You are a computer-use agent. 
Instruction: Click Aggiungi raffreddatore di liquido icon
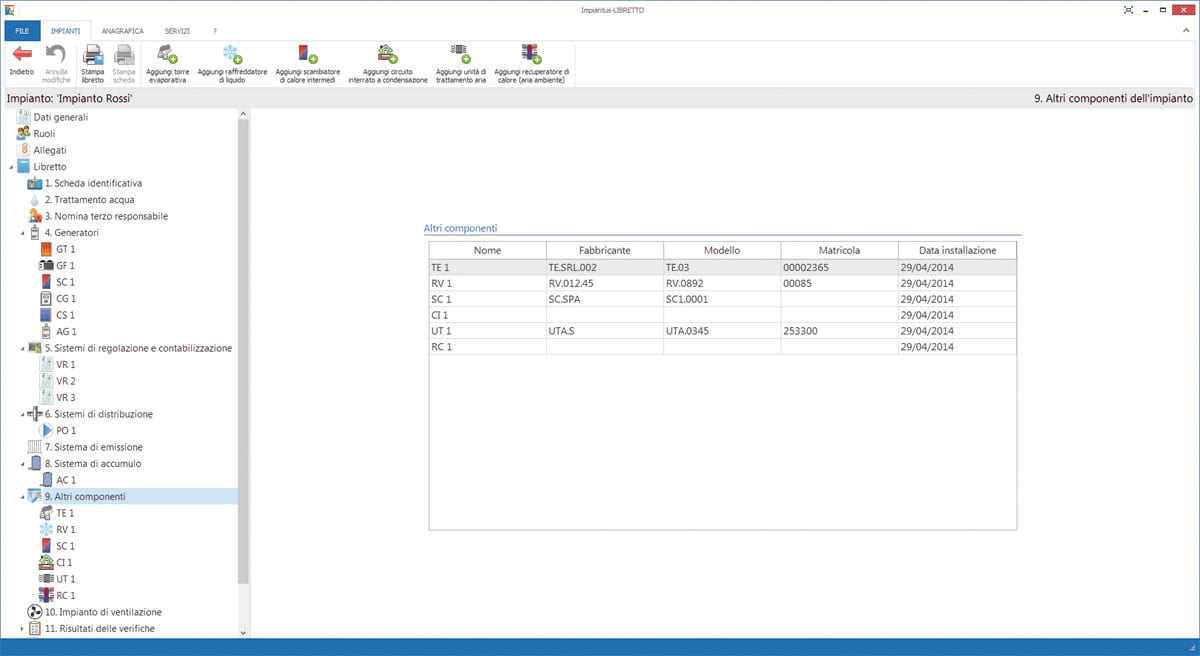pos(232,56)
